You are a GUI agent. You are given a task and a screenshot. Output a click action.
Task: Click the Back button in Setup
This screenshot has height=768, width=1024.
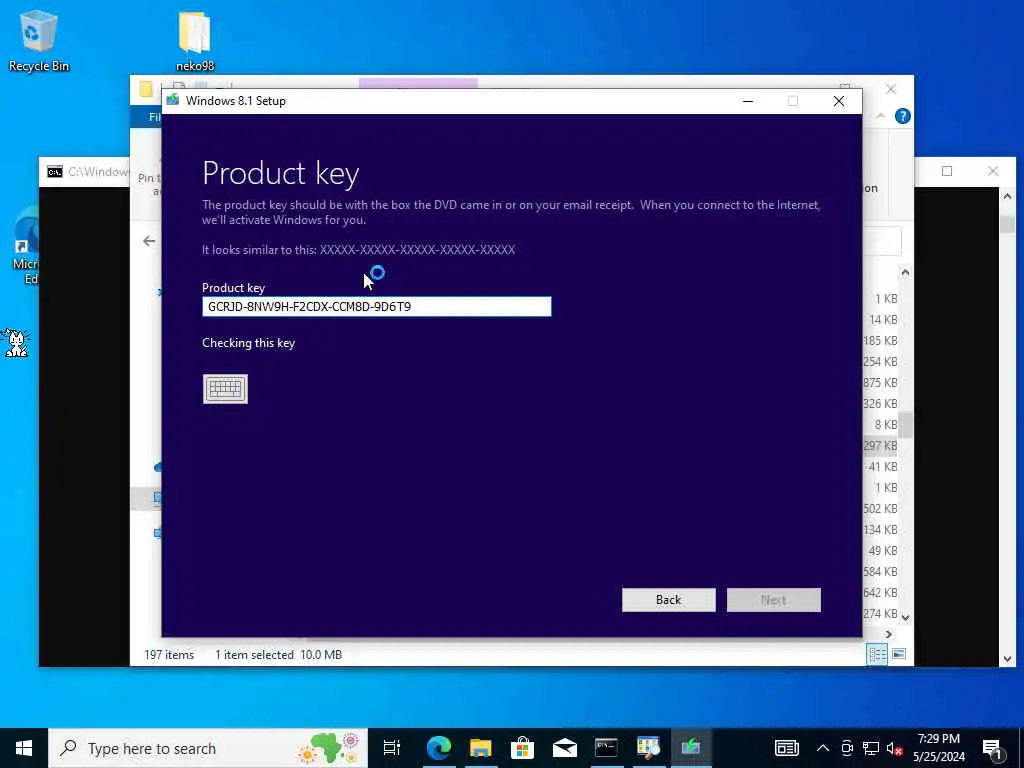coord(668,600)
